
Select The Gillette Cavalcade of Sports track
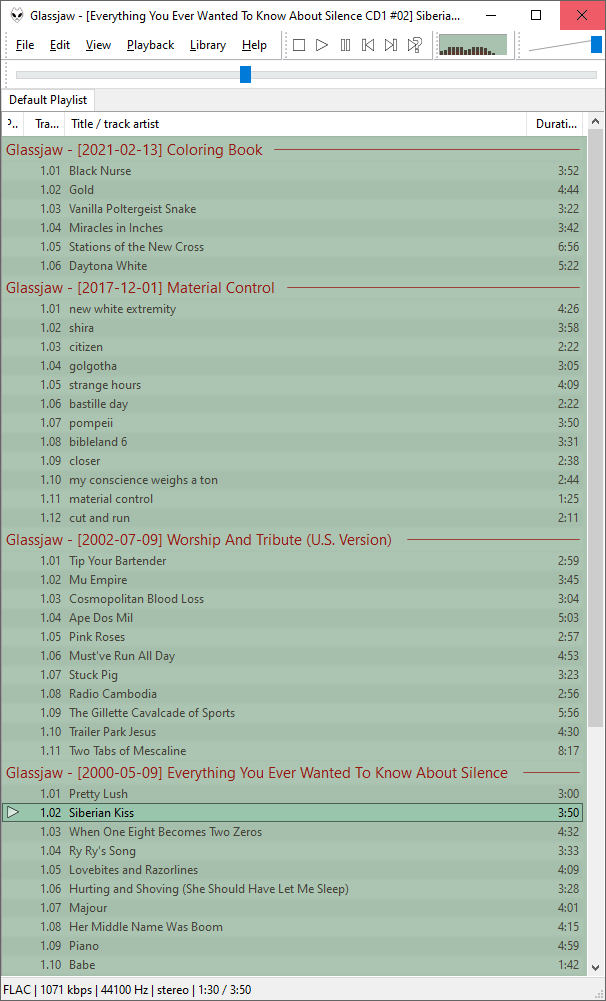pyautogui.click(x=294, y=713)
